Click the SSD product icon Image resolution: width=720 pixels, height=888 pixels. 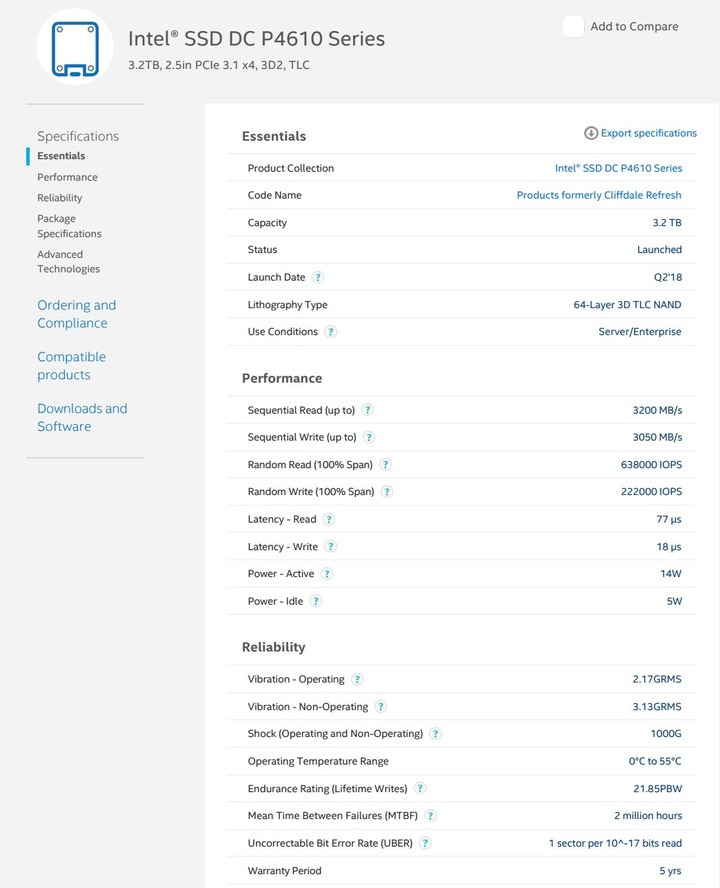pos(75,47)
